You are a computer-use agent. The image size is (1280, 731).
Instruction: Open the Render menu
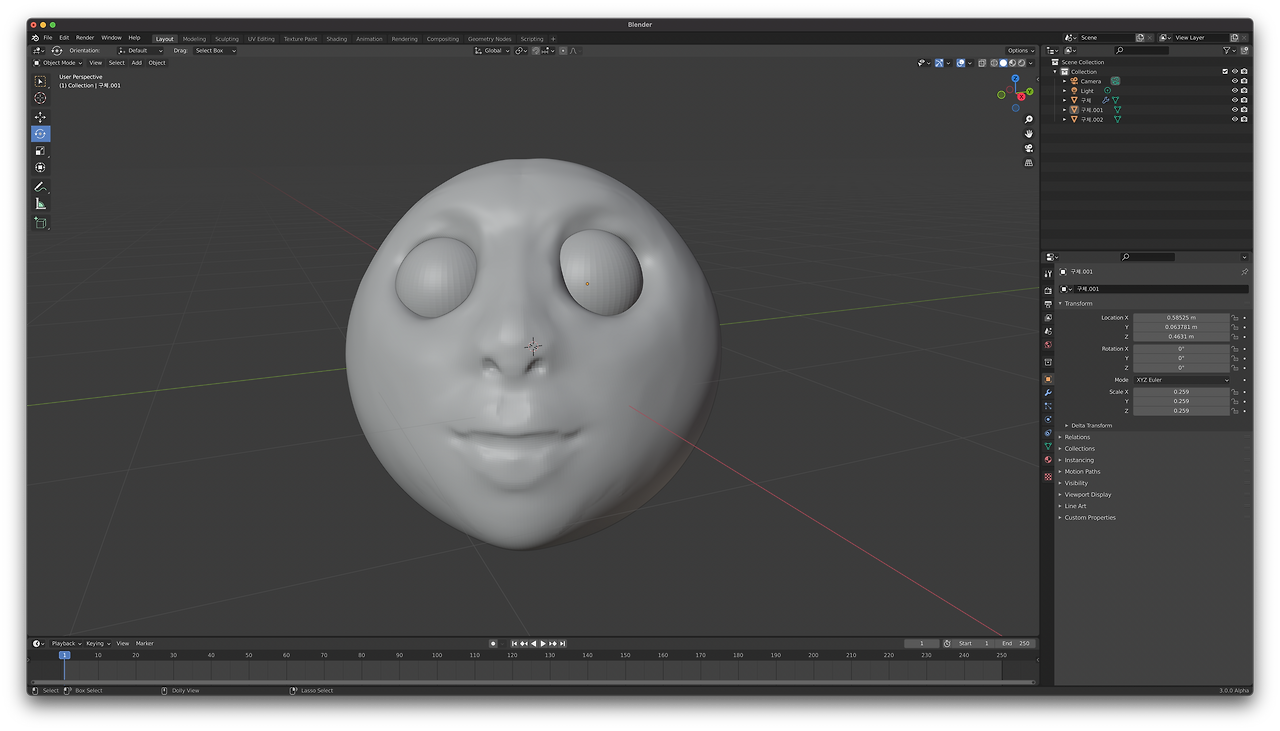(x=85, y=38)
